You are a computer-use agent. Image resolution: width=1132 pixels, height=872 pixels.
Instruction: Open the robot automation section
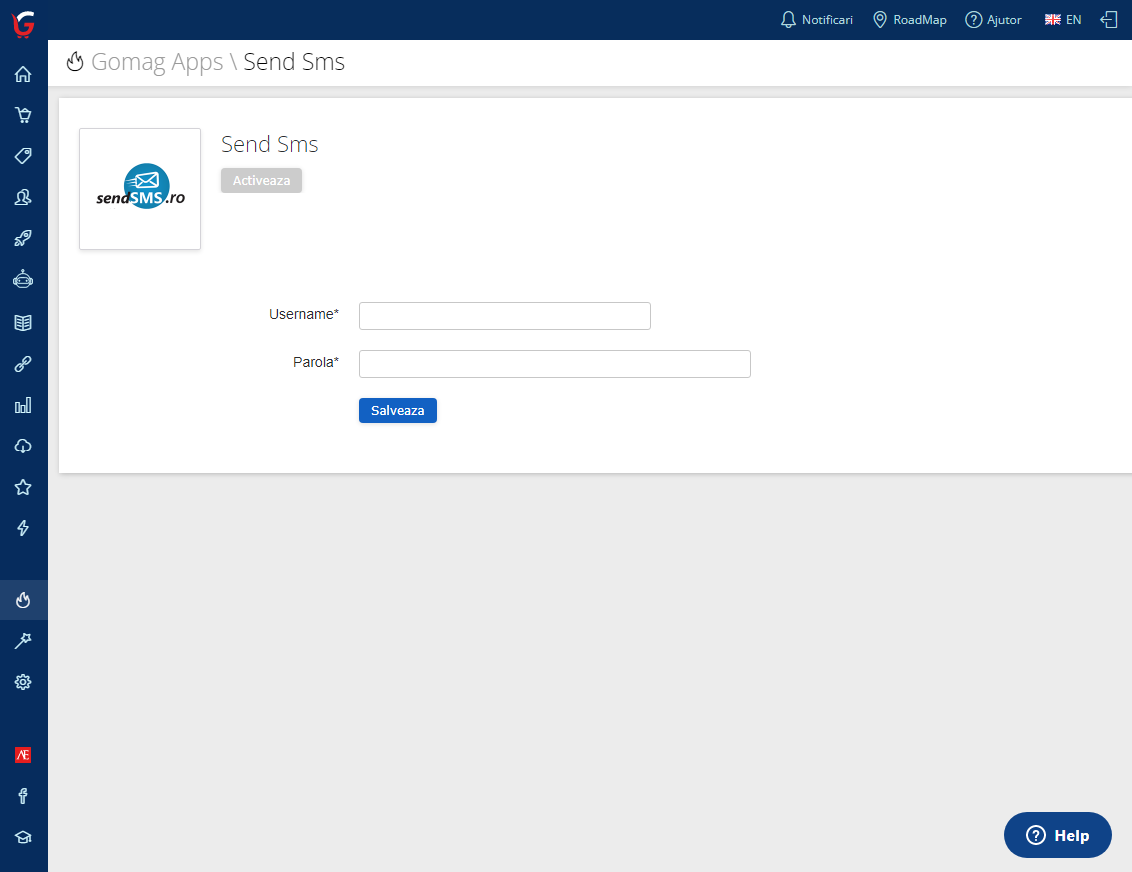pos(23,279)
